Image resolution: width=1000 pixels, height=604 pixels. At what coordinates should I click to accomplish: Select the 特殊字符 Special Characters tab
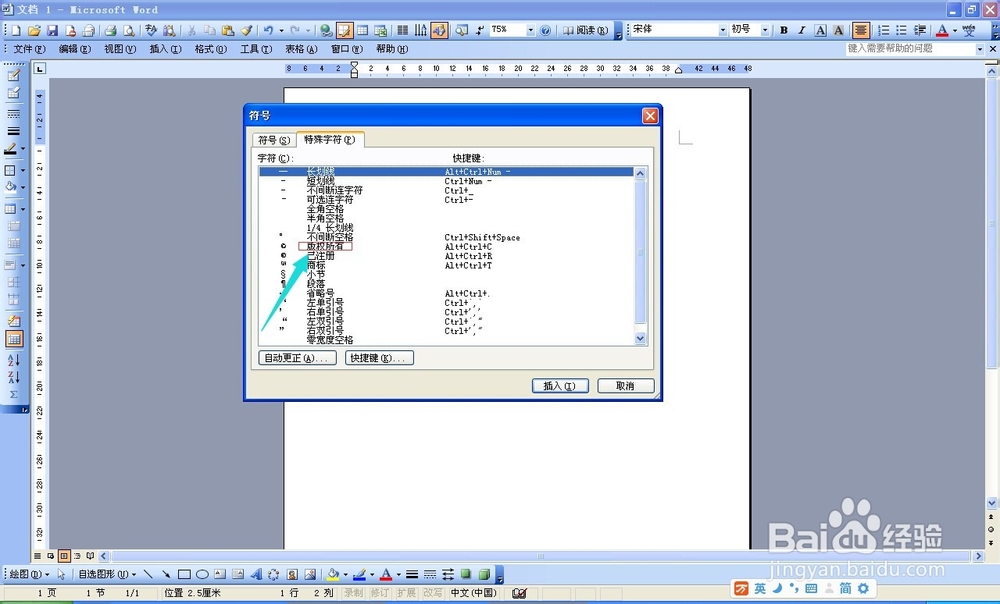click(x=330, y=139)
